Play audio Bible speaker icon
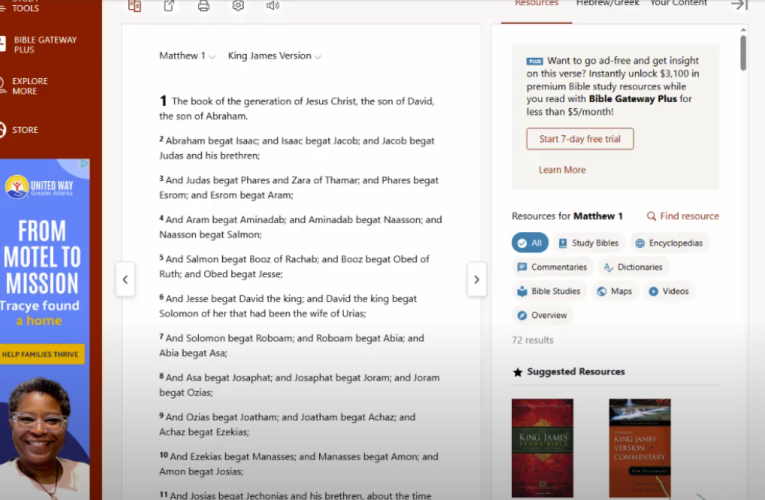 point(273,5)
